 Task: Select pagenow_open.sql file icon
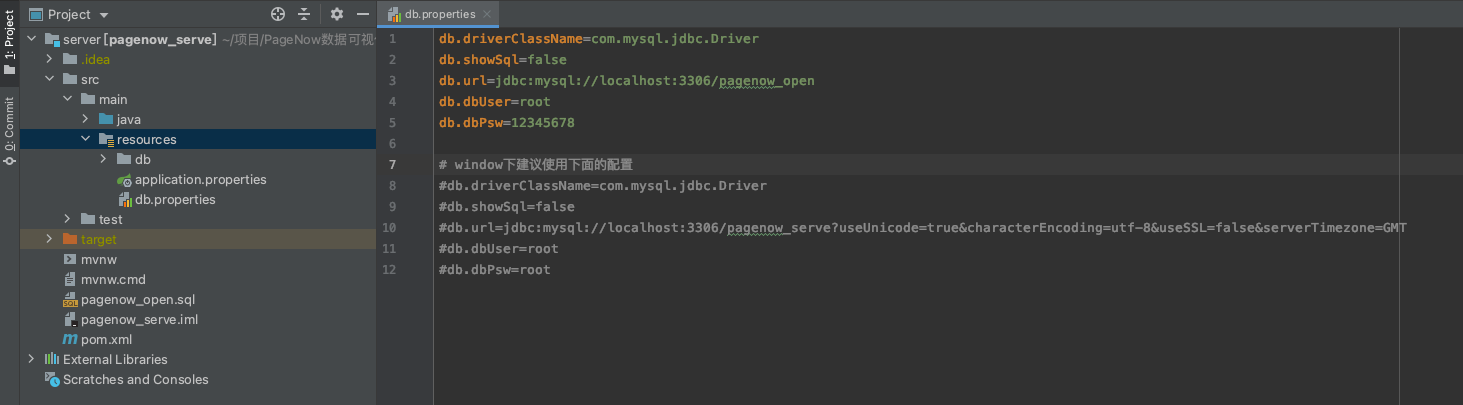point(69,300)
